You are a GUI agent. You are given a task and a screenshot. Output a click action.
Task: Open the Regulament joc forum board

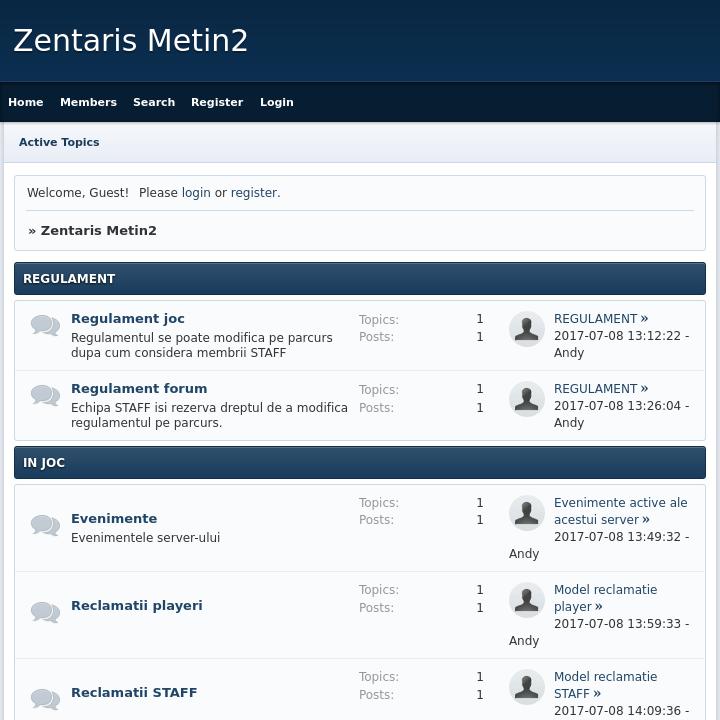click(x=128, y=319)
